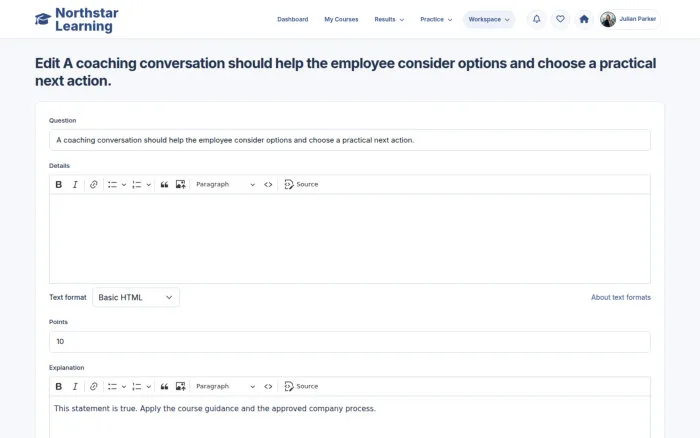Click Julian Parker's avatar picture
Screen dimensions: 700x438
[608, 19]
